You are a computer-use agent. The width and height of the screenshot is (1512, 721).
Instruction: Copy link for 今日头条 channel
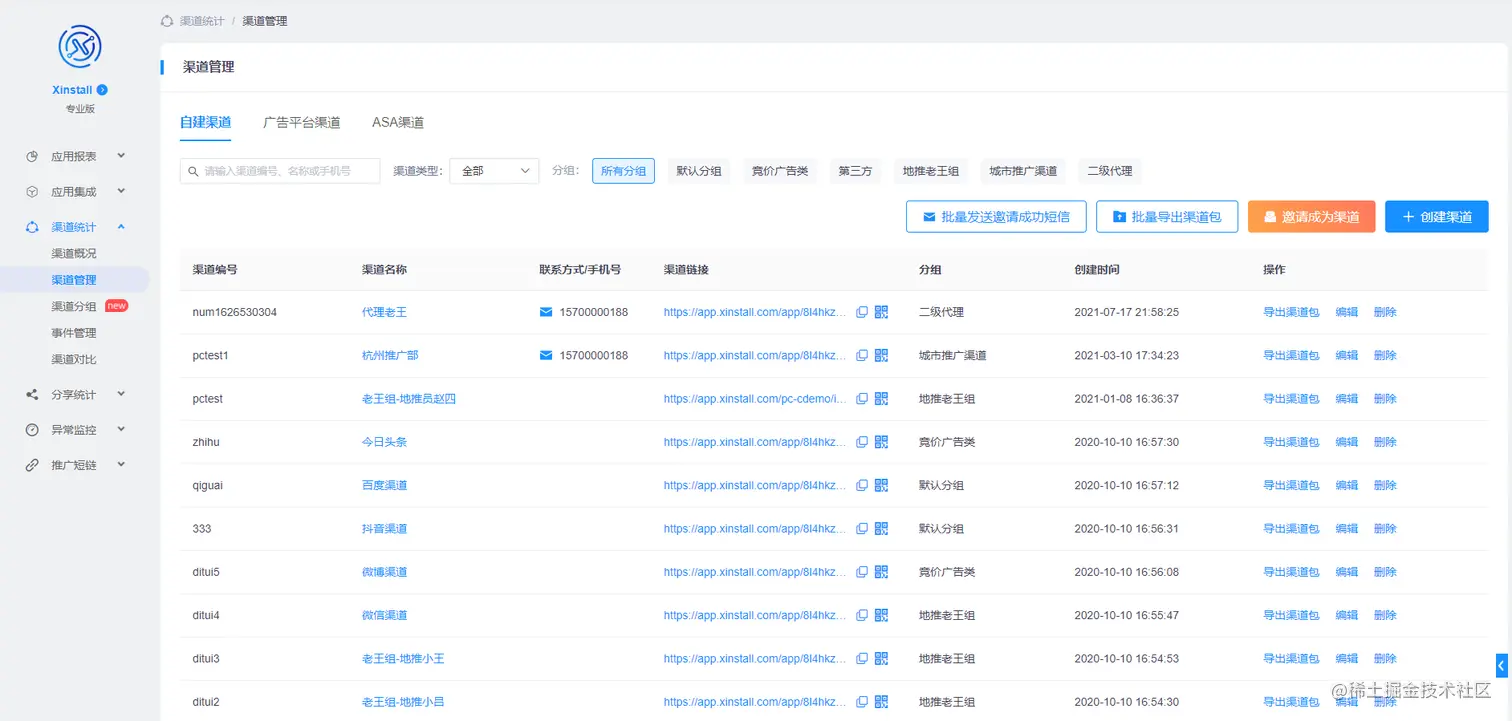pyautogui.click(x=862, y=442)
